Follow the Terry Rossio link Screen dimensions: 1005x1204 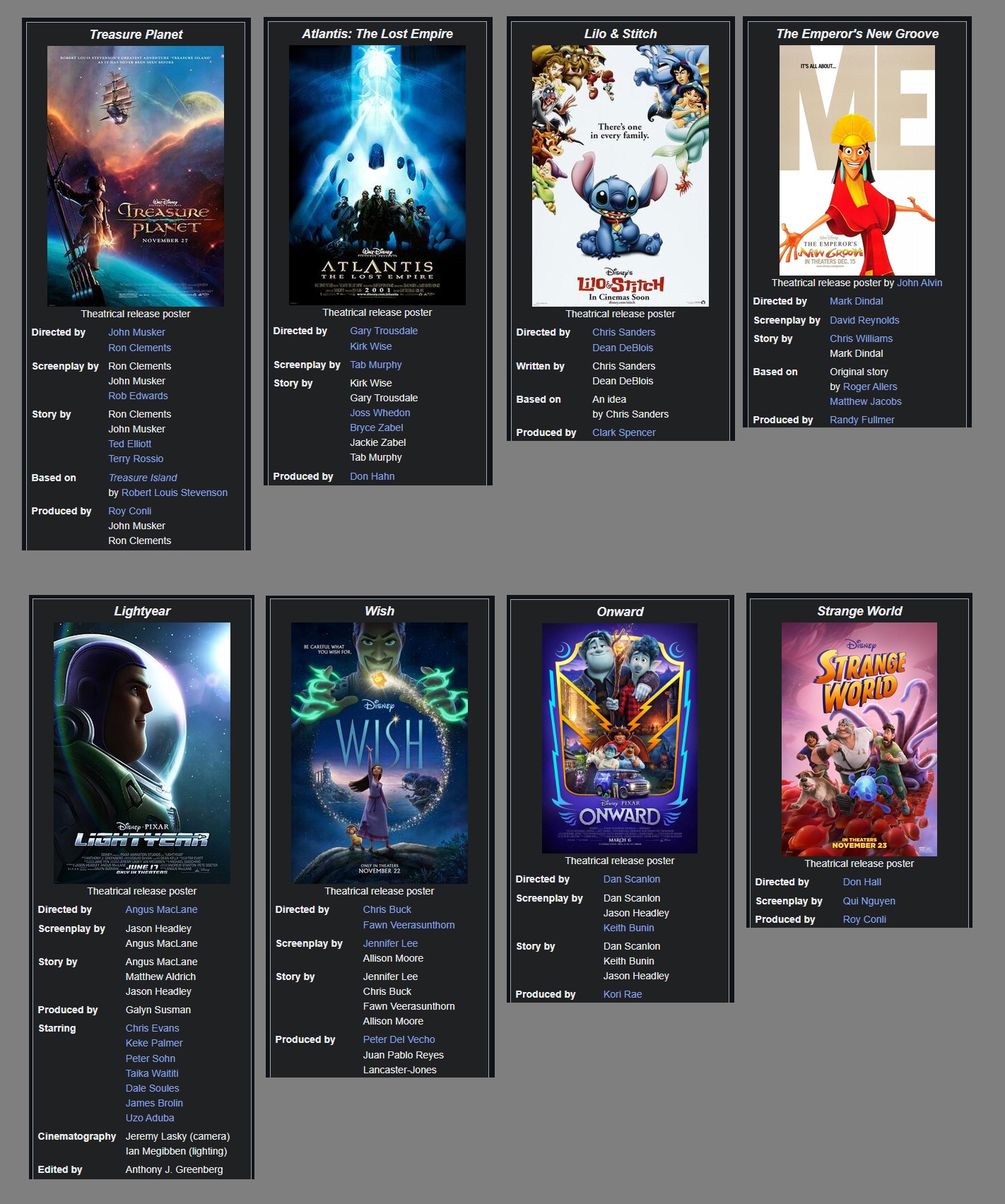(136, 459)
